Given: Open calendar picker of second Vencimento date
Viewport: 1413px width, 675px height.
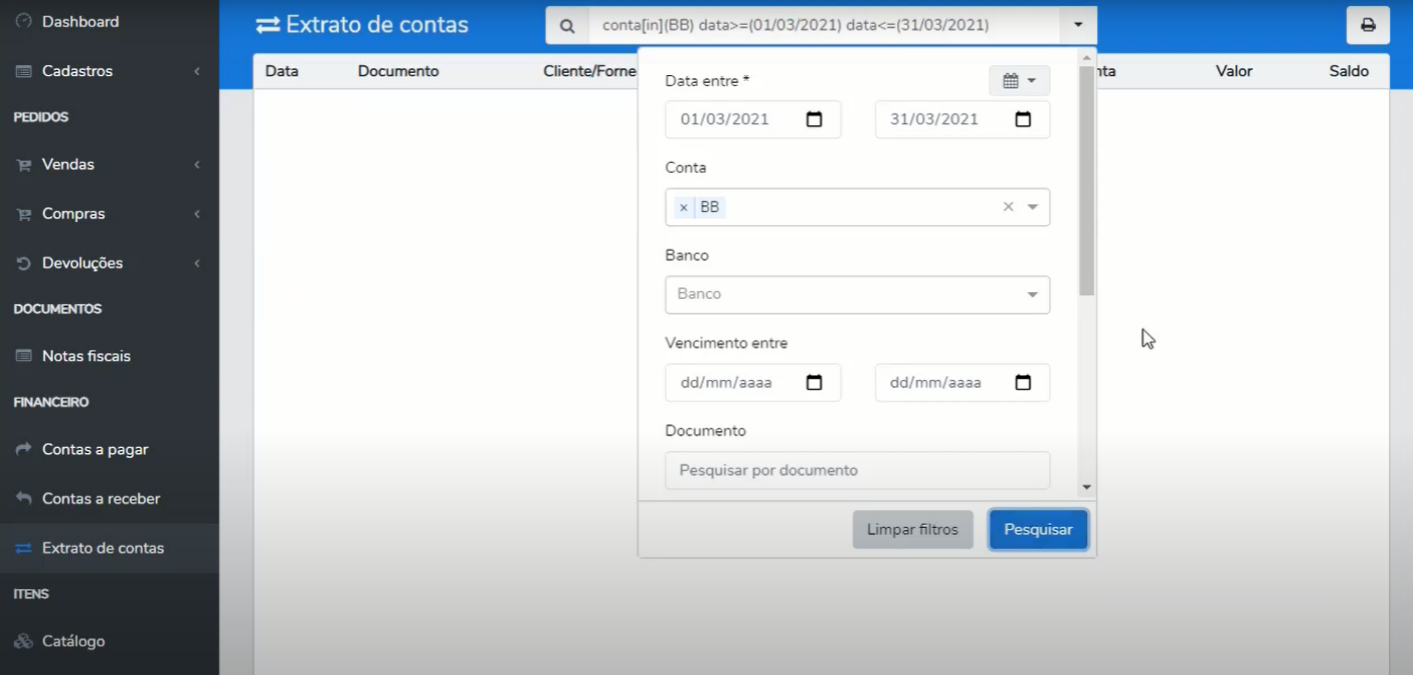Looking at the screenshot, I should click(1023, 382).
